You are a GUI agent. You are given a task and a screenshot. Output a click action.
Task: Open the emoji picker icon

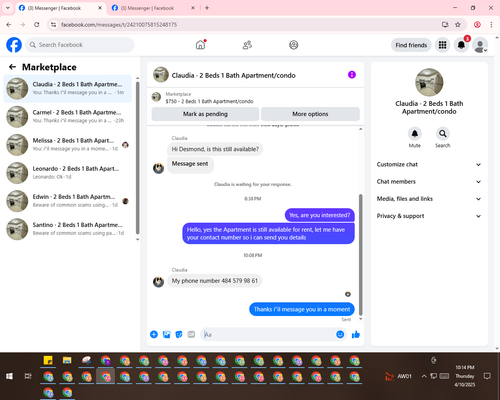point(340,334)
